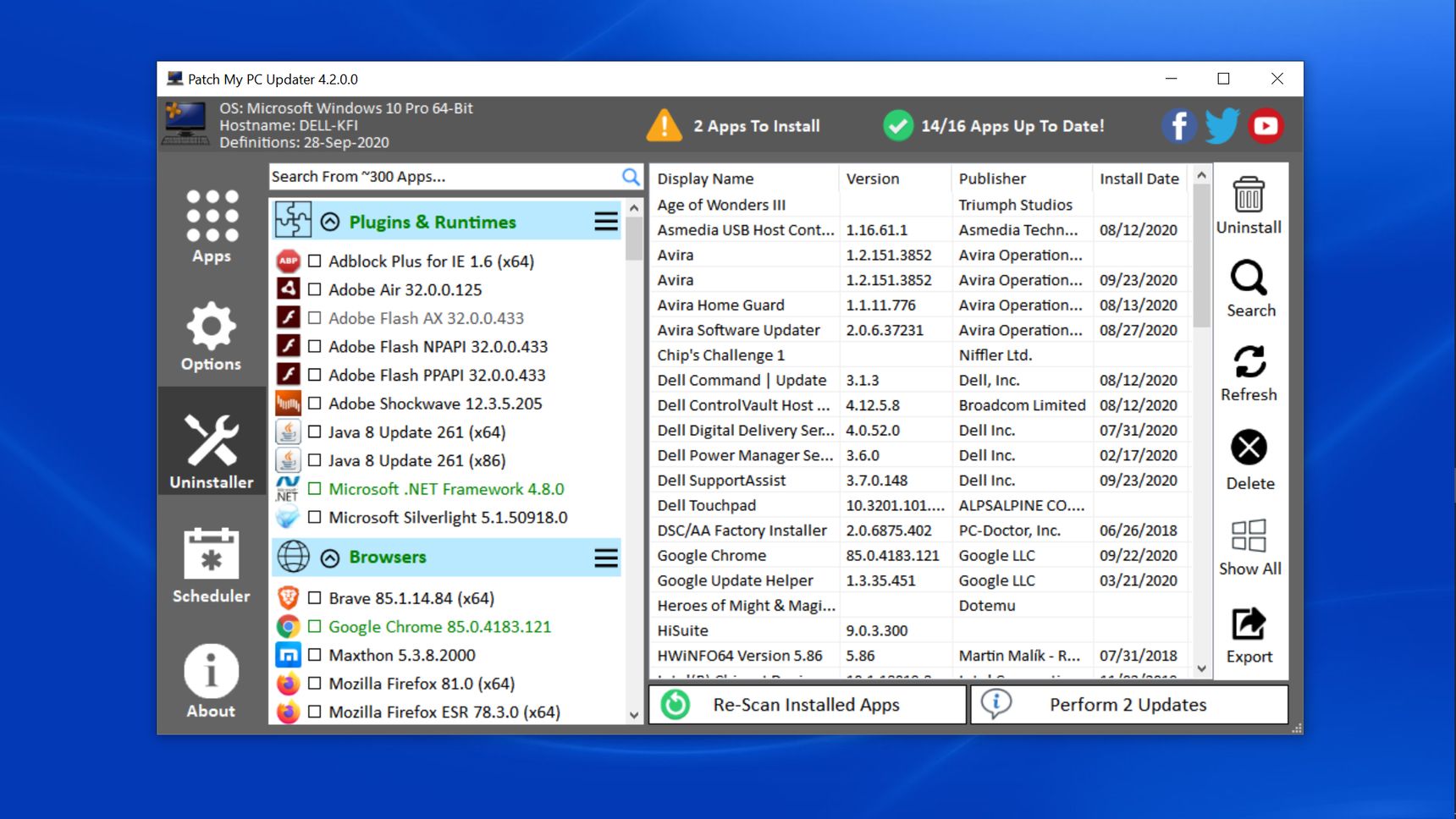Select the Dell SupportAssist table row
Screen dimensions: 1456x819
click(x=920, y=481)
